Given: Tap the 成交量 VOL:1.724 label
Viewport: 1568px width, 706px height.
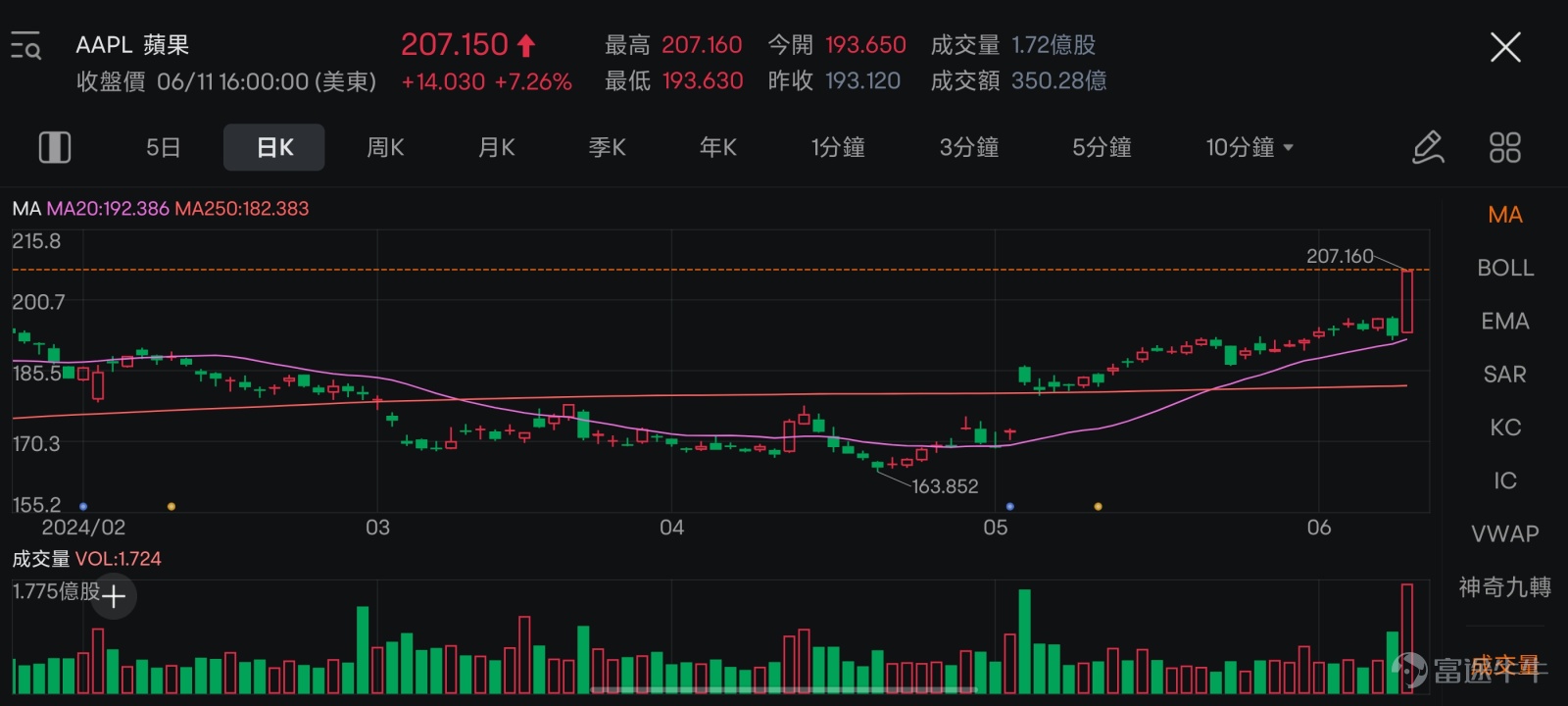Looking at the screenshot, I should click(x=86, y=559).
